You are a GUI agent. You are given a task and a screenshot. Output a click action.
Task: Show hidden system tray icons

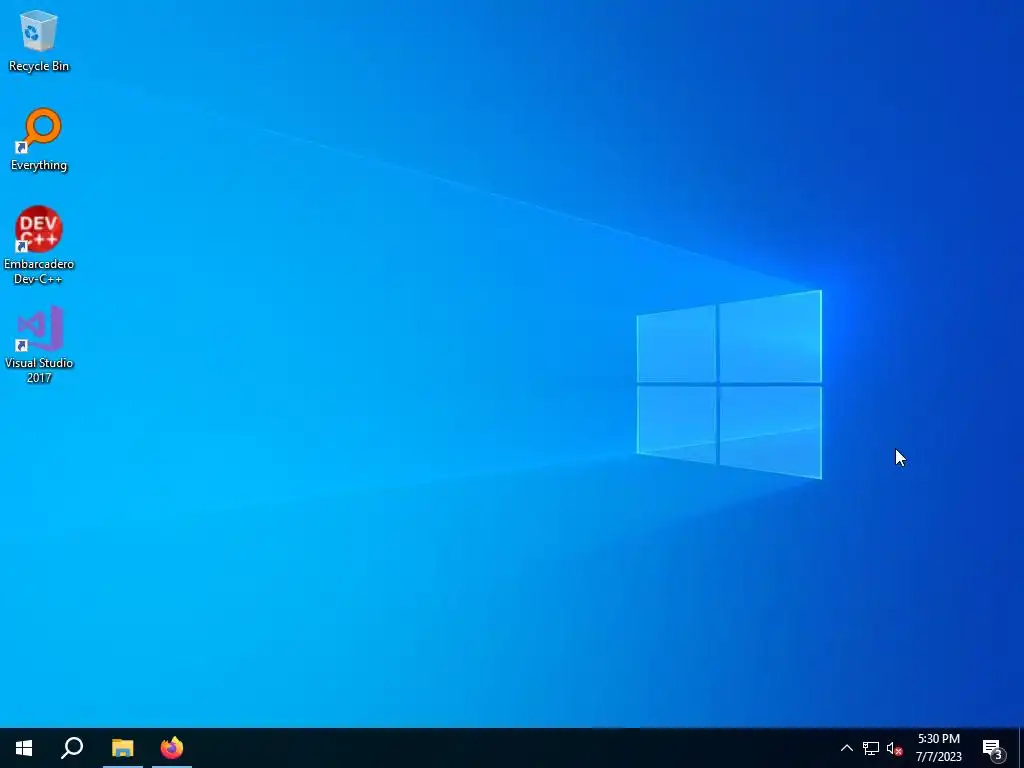(x=846, y=748)
